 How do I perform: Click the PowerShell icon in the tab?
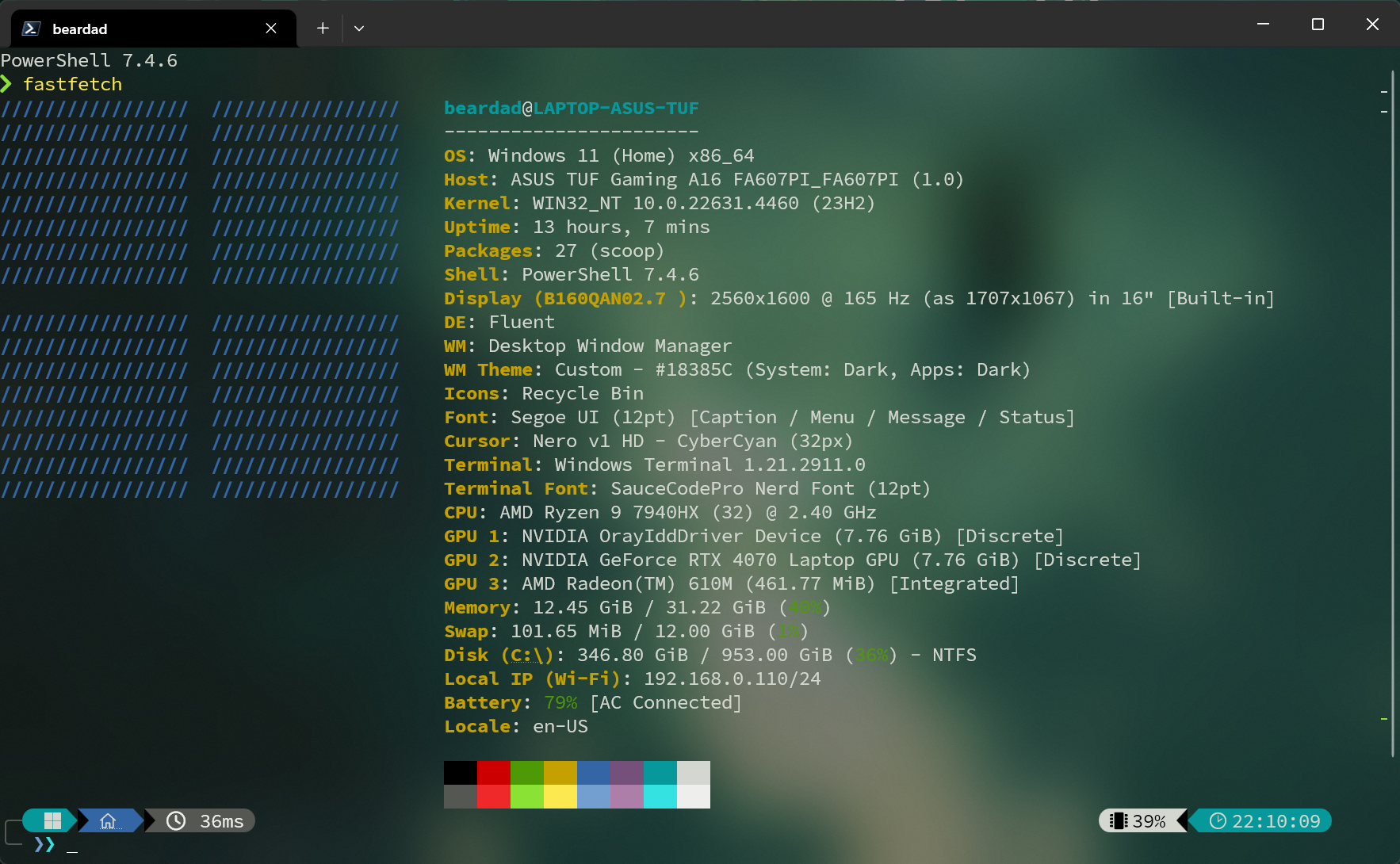[x=31, y=29]
